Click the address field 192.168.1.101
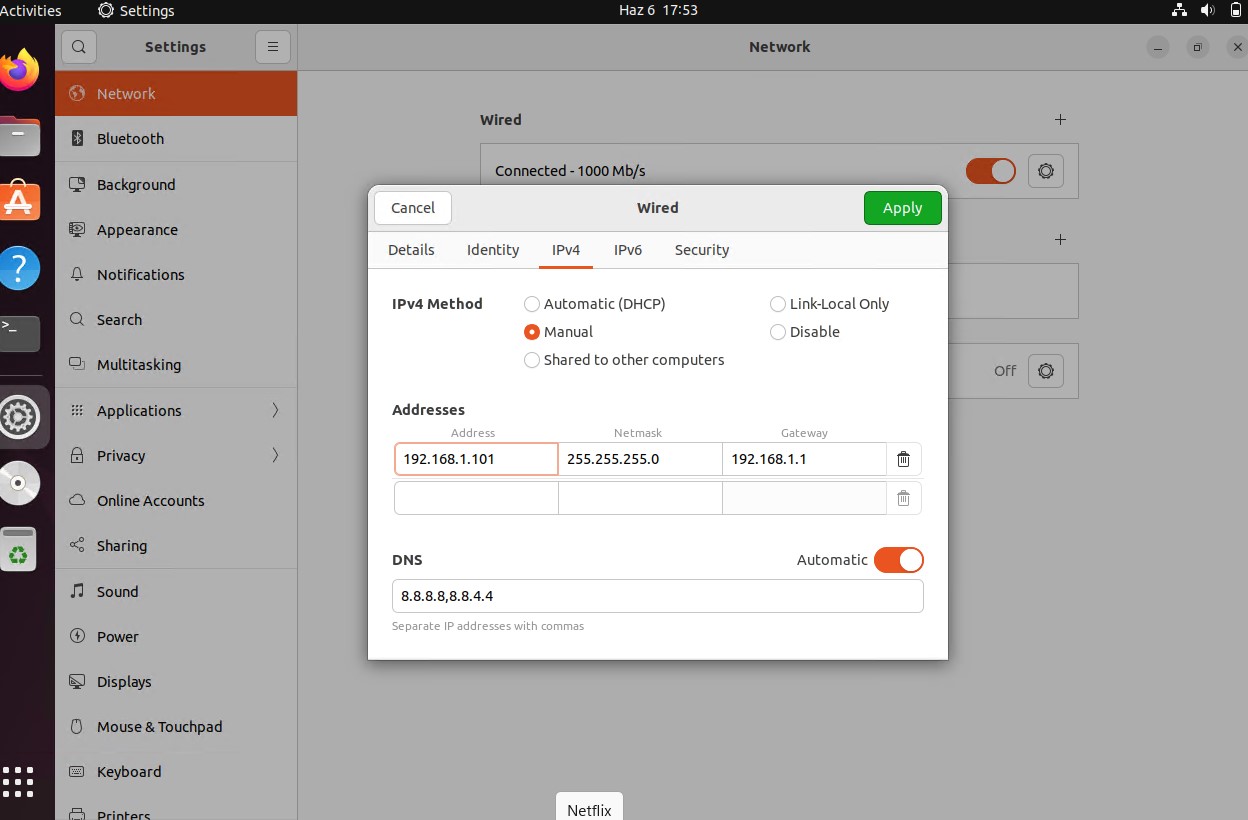This screenshot has height=820, width=1248. coord(476,459)
